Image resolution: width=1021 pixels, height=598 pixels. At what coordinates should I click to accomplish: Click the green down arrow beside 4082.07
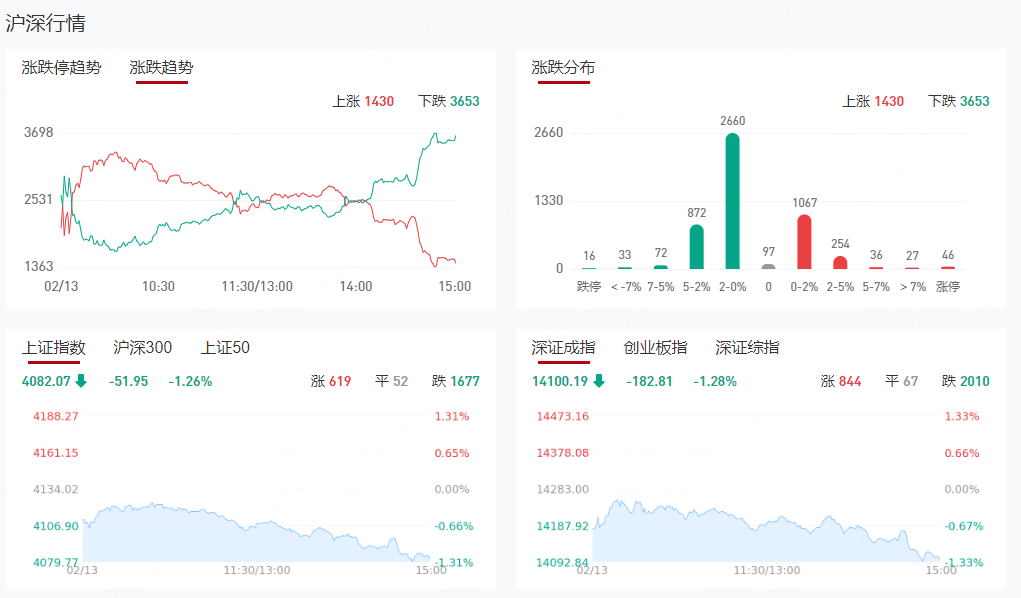pos(81,381)
